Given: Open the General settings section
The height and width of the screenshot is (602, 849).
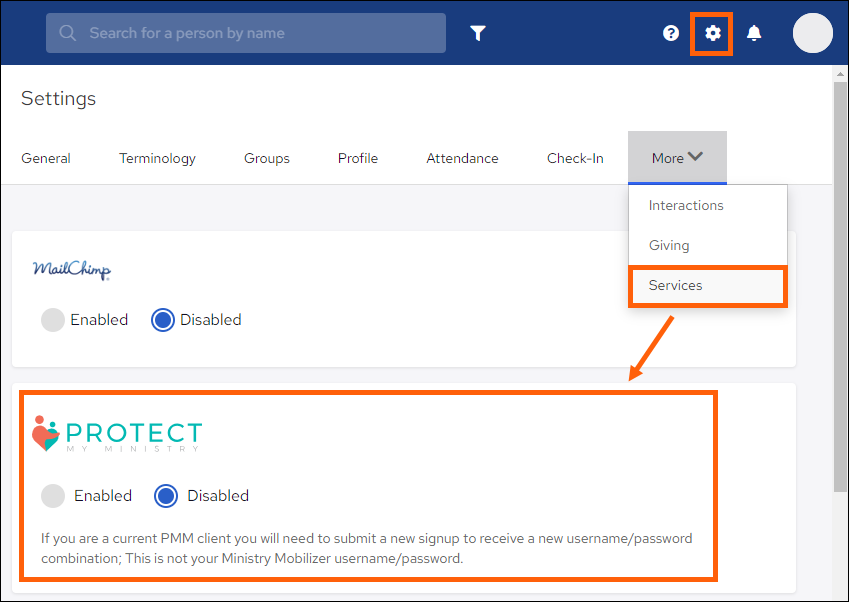Looking at the screenshot, I should coord(45,157).
